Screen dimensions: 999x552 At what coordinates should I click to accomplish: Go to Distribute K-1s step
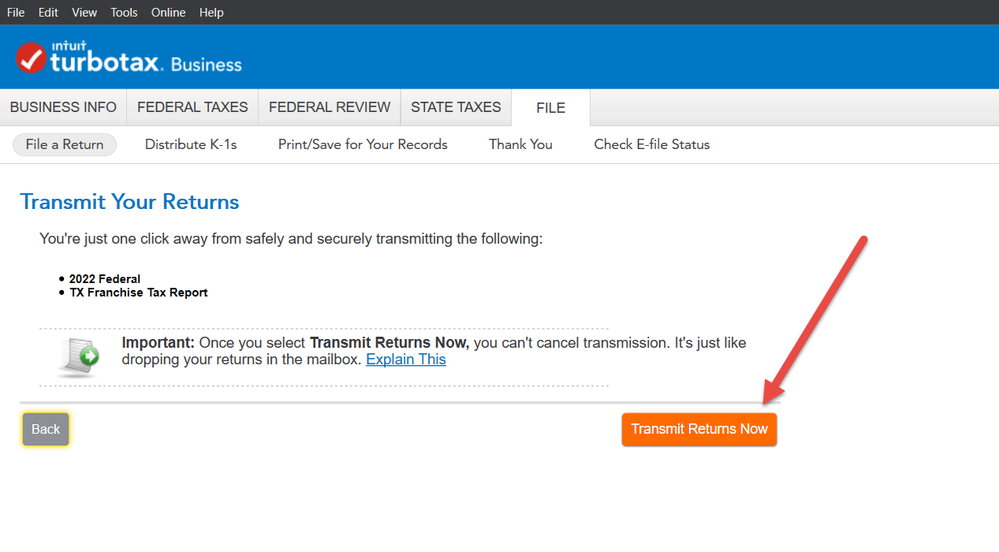pyautogui.click(x=191, y=144)
